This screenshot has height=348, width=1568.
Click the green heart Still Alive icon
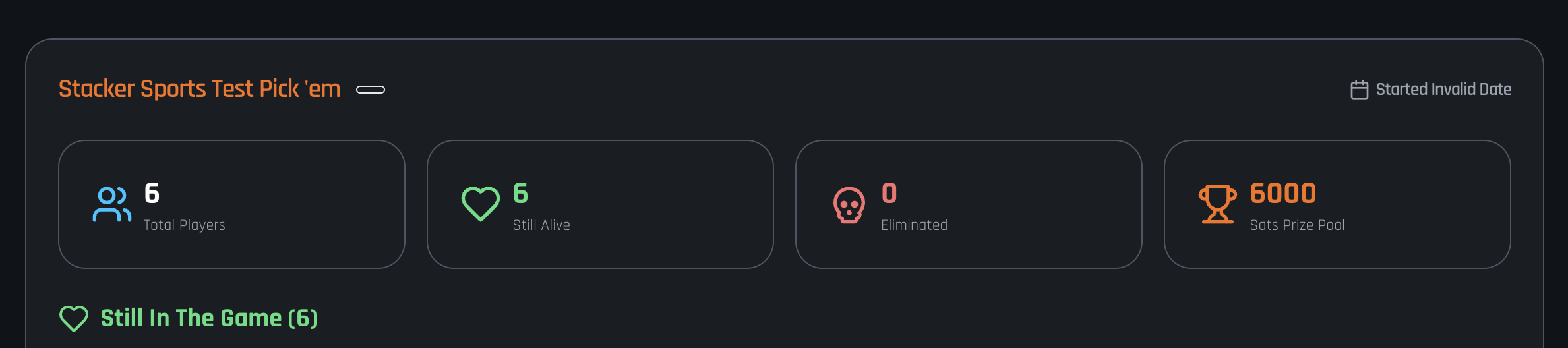pos(480,204)
